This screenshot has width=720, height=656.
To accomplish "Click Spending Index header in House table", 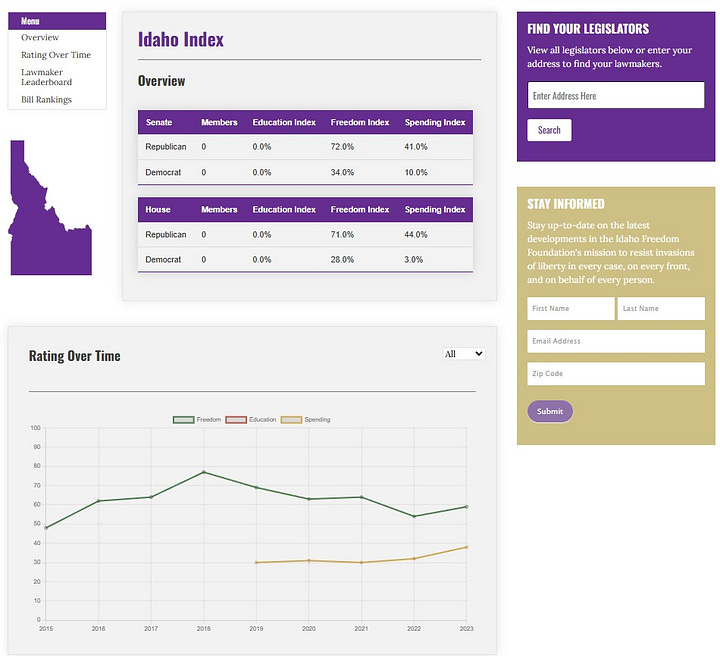I will 435,210.
